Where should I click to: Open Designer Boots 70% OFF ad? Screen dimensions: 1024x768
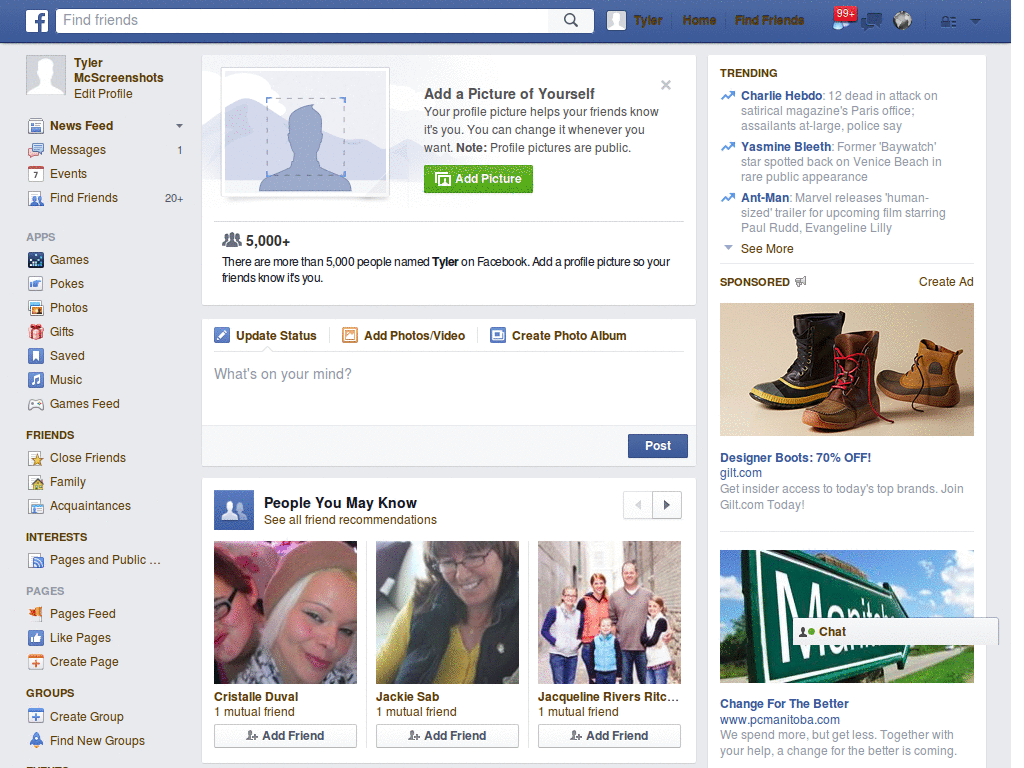coord(795,458)
